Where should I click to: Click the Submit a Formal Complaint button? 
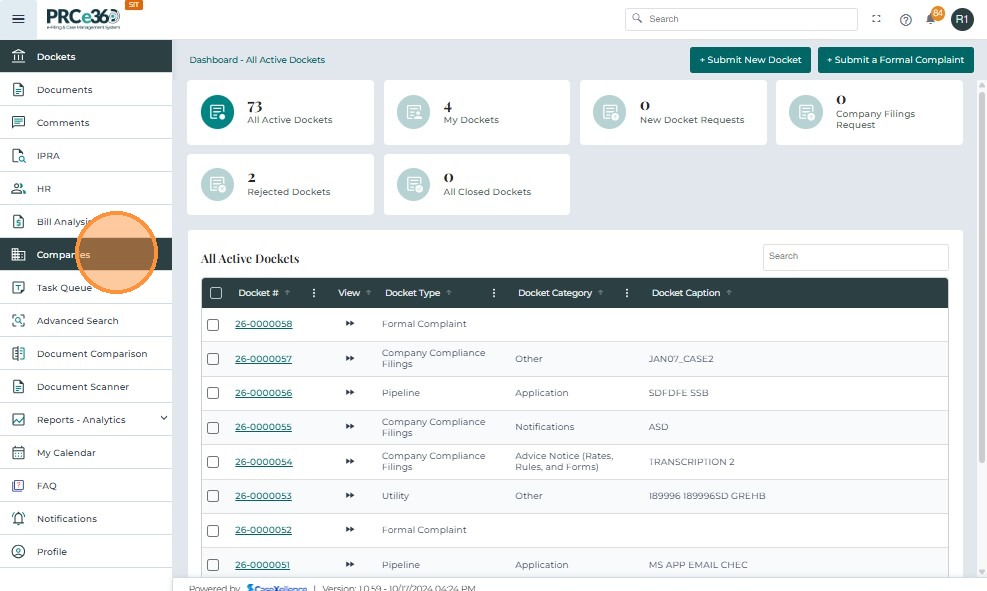click(x=895, y=60)
